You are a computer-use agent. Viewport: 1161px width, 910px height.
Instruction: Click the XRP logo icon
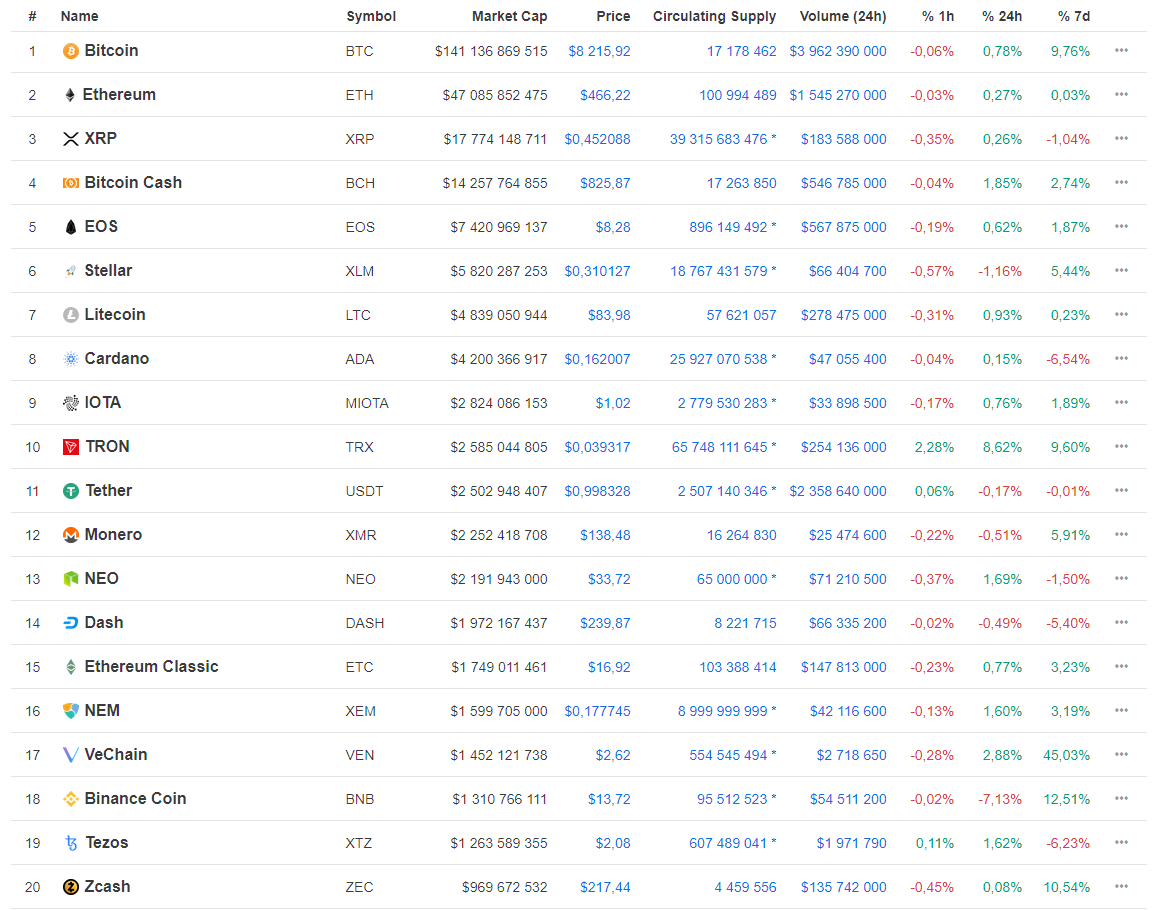[x=71, y=139]
